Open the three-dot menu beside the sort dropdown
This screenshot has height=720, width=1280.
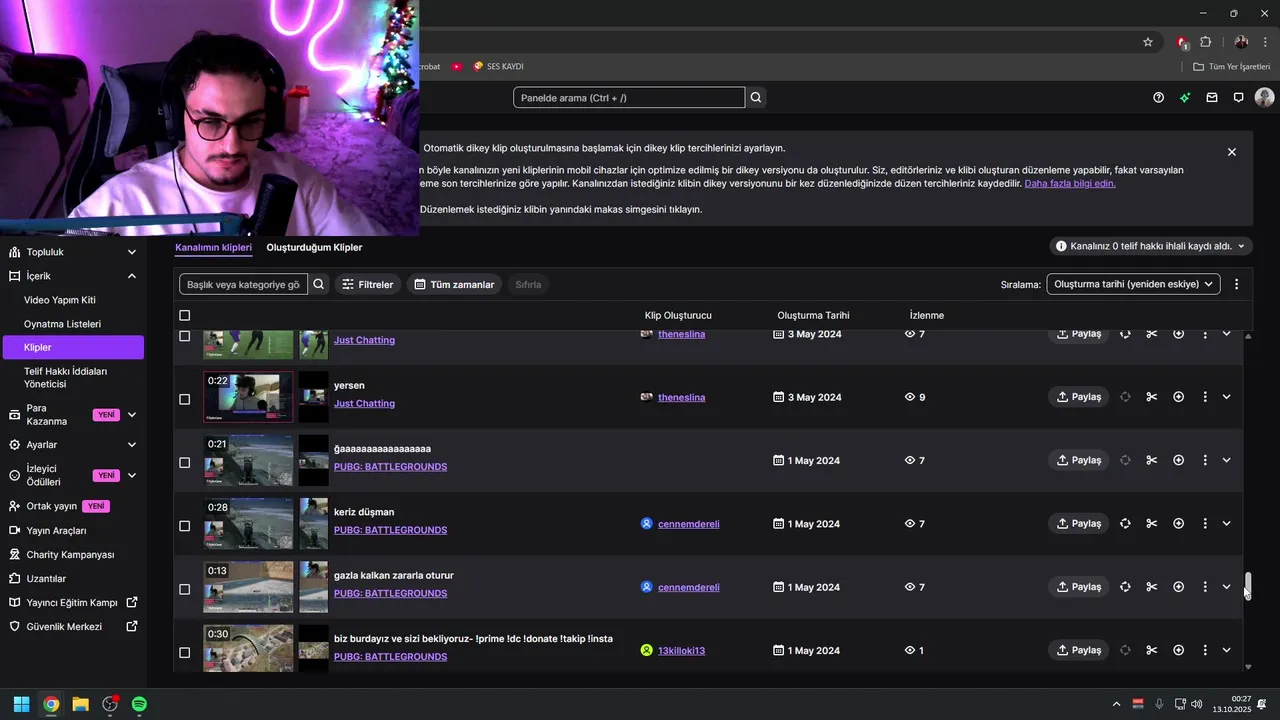tap(1237, 284)
